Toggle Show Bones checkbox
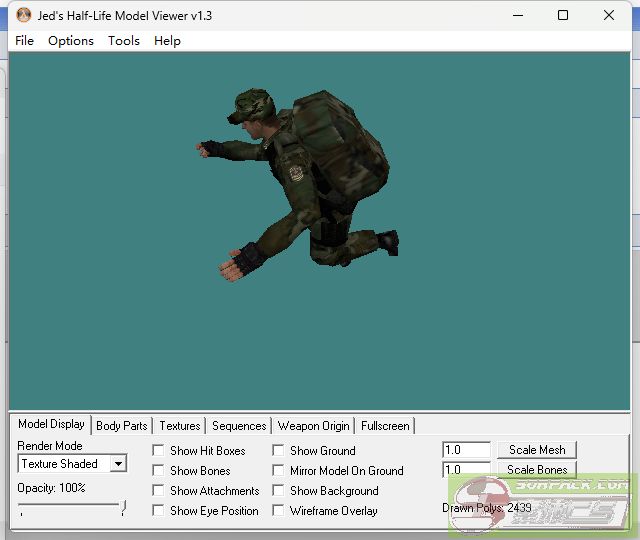Viewport: 640px width, 540px height. [158, 471]
